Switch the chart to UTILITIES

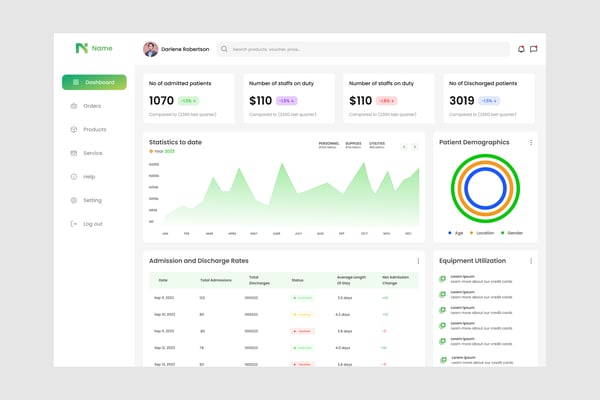tap(377, 145)
